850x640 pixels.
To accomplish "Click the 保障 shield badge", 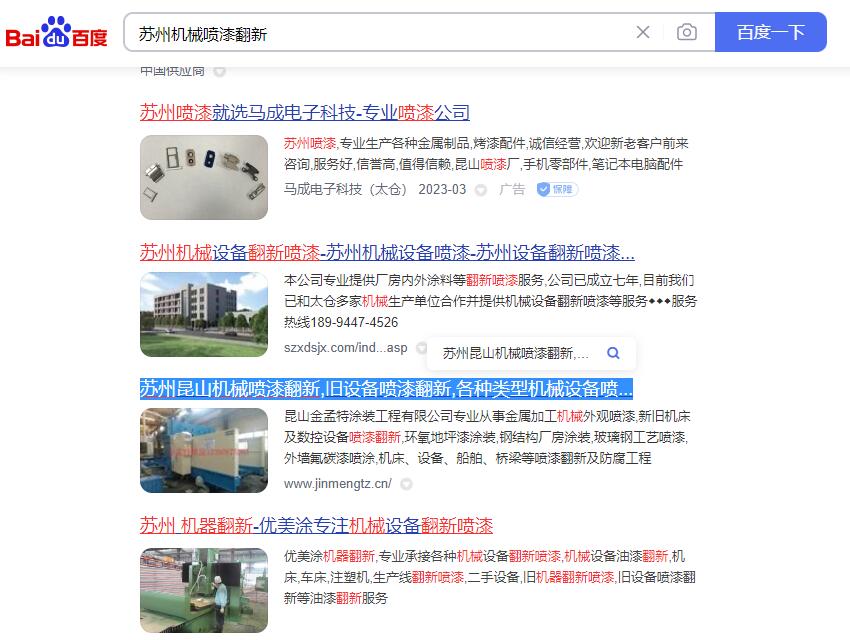I will (x=557, y=190).
